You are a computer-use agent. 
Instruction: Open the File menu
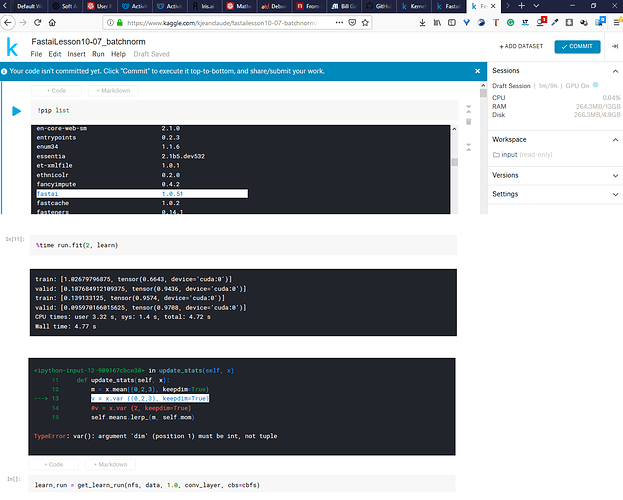[36, 53]
